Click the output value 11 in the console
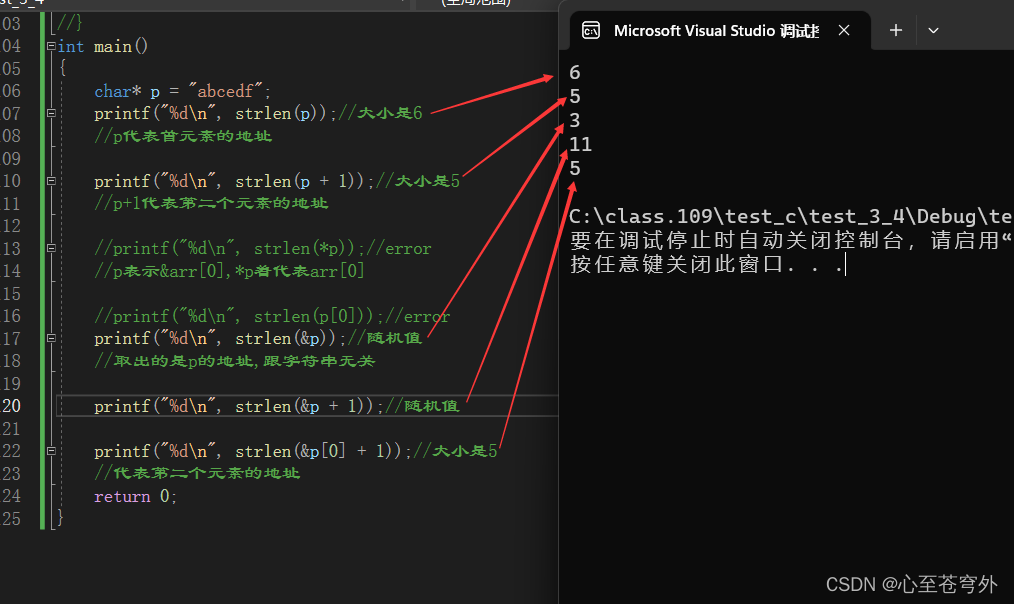1014x604 pixels. tap(581, 145)
